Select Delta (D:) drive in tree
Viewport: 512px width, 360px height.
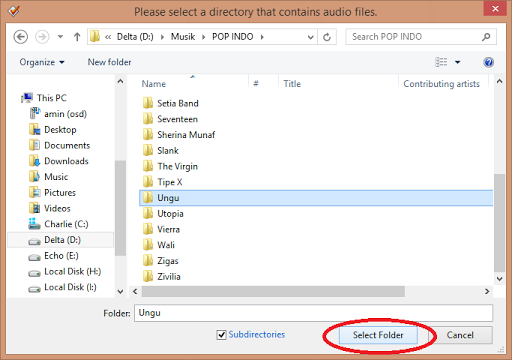[61, 240]
